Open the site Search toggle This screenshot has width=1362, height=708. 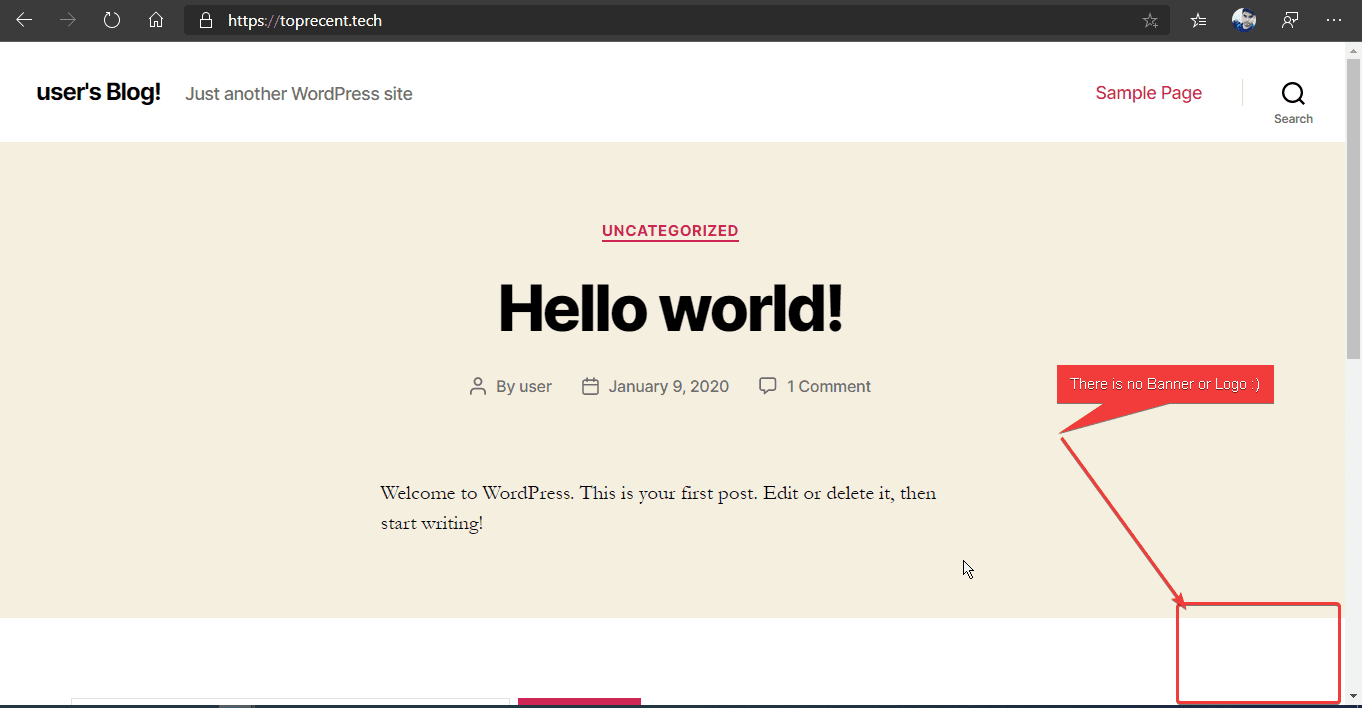[x=1293, y=102]
